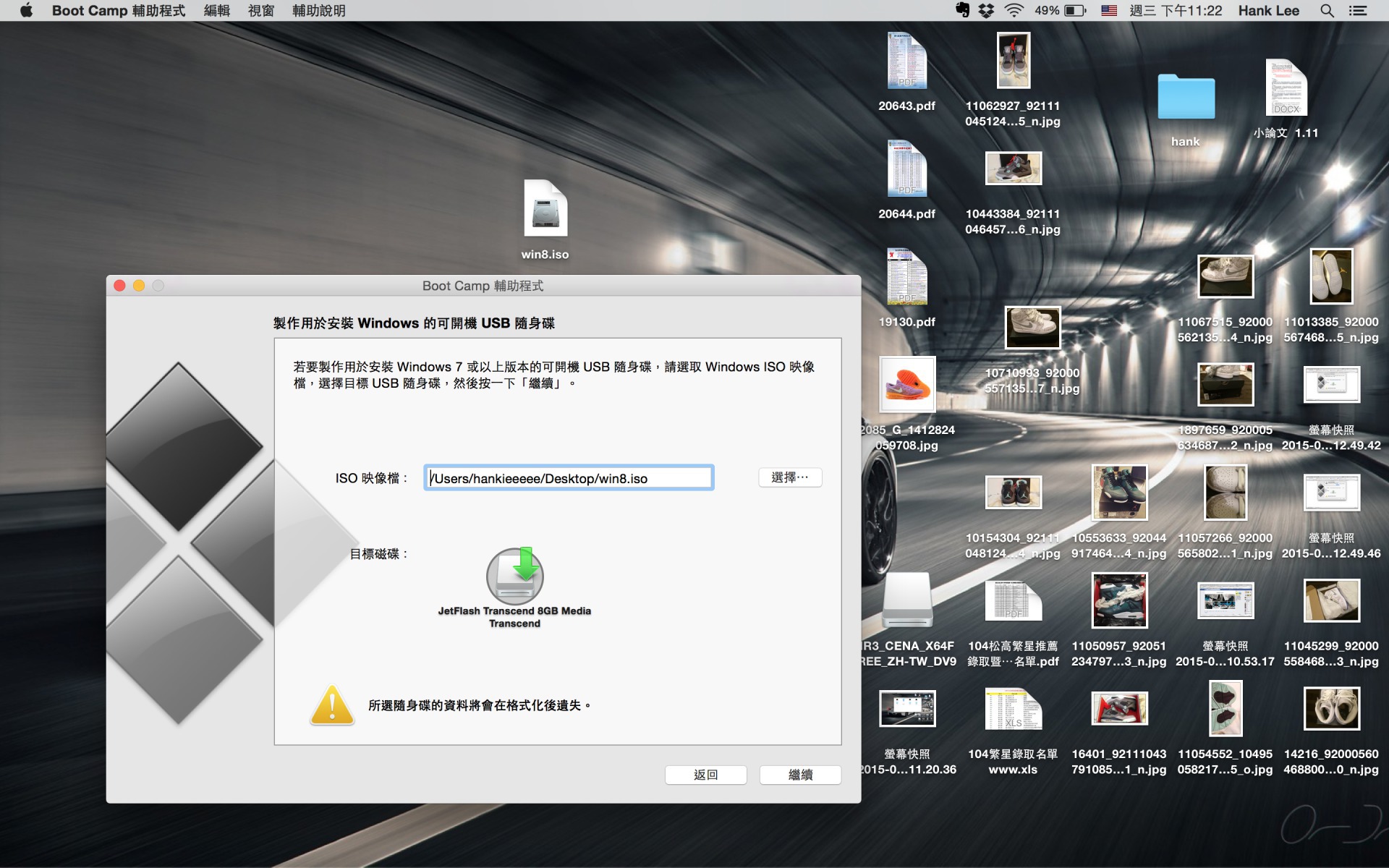Select the 10154304_92111 jpg thumbnail

[1013, 493]
